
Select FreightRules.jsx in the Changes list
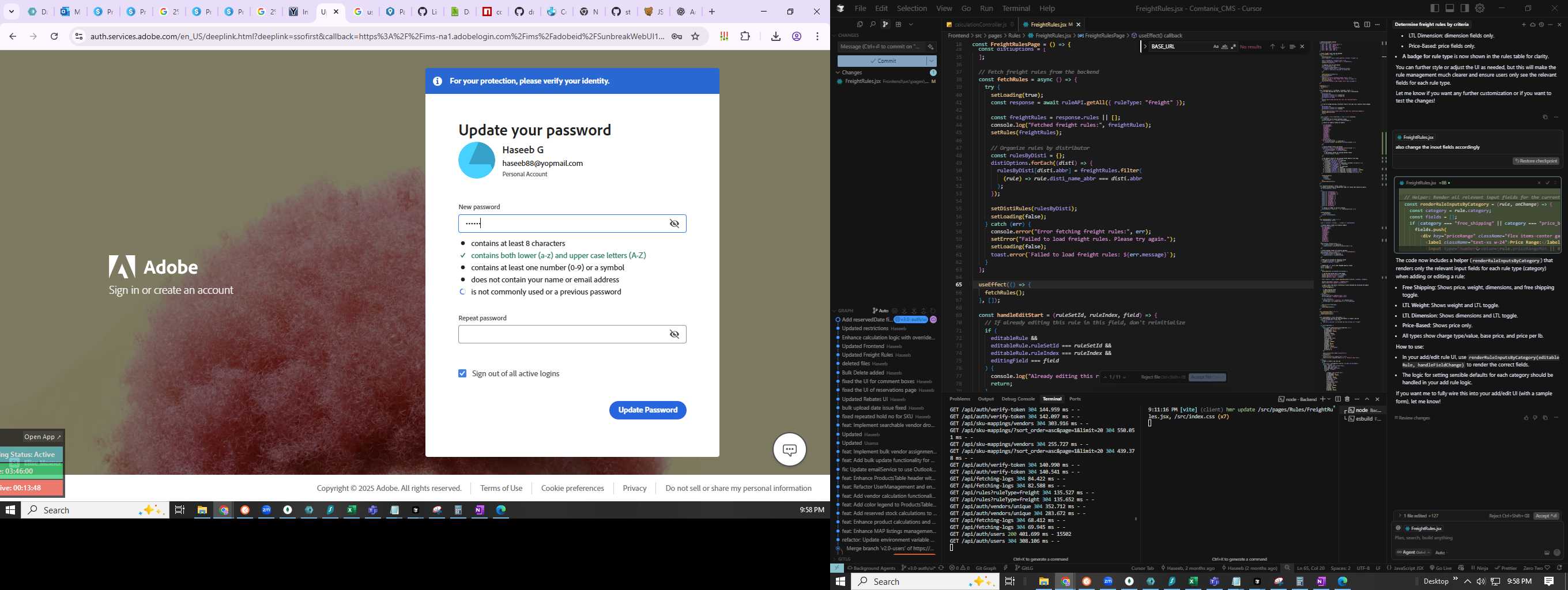[886, 81]
